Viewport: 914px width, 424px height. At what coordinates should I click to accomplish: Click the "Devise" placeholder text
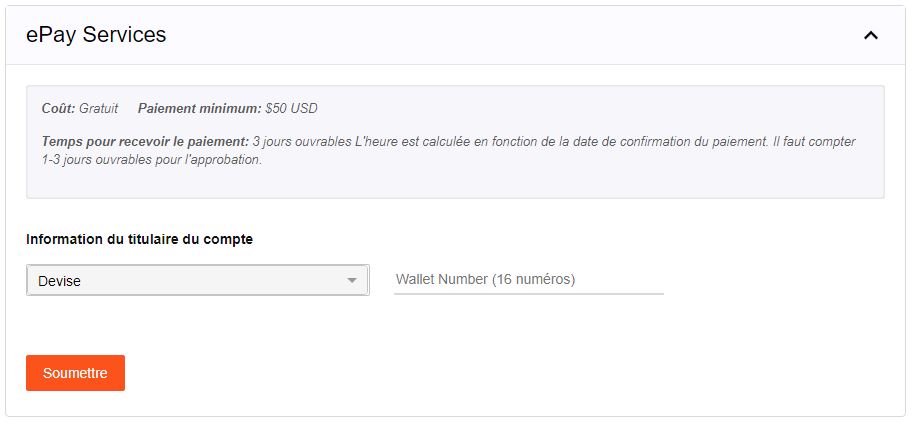[59, 281]
